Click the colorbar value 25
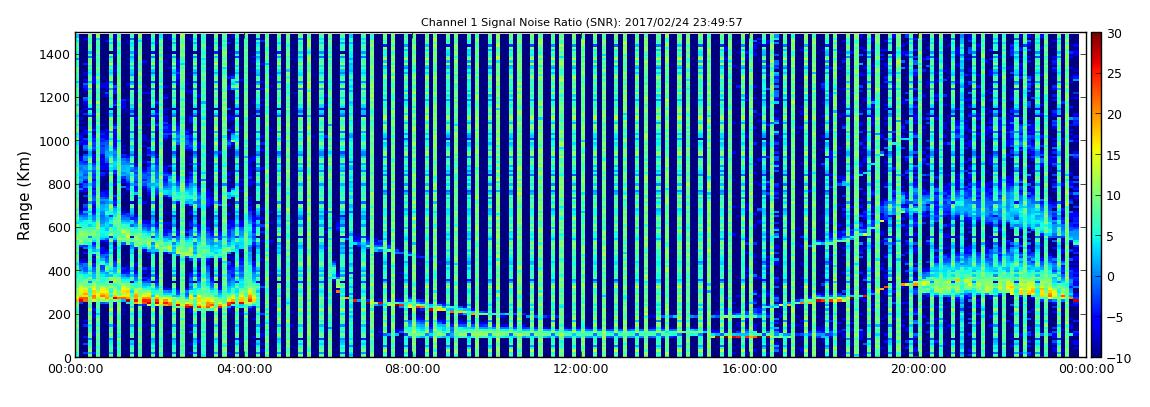The height and width of the screenshot is (407, 1150). pyautogui.click(x=1115, y=74)
